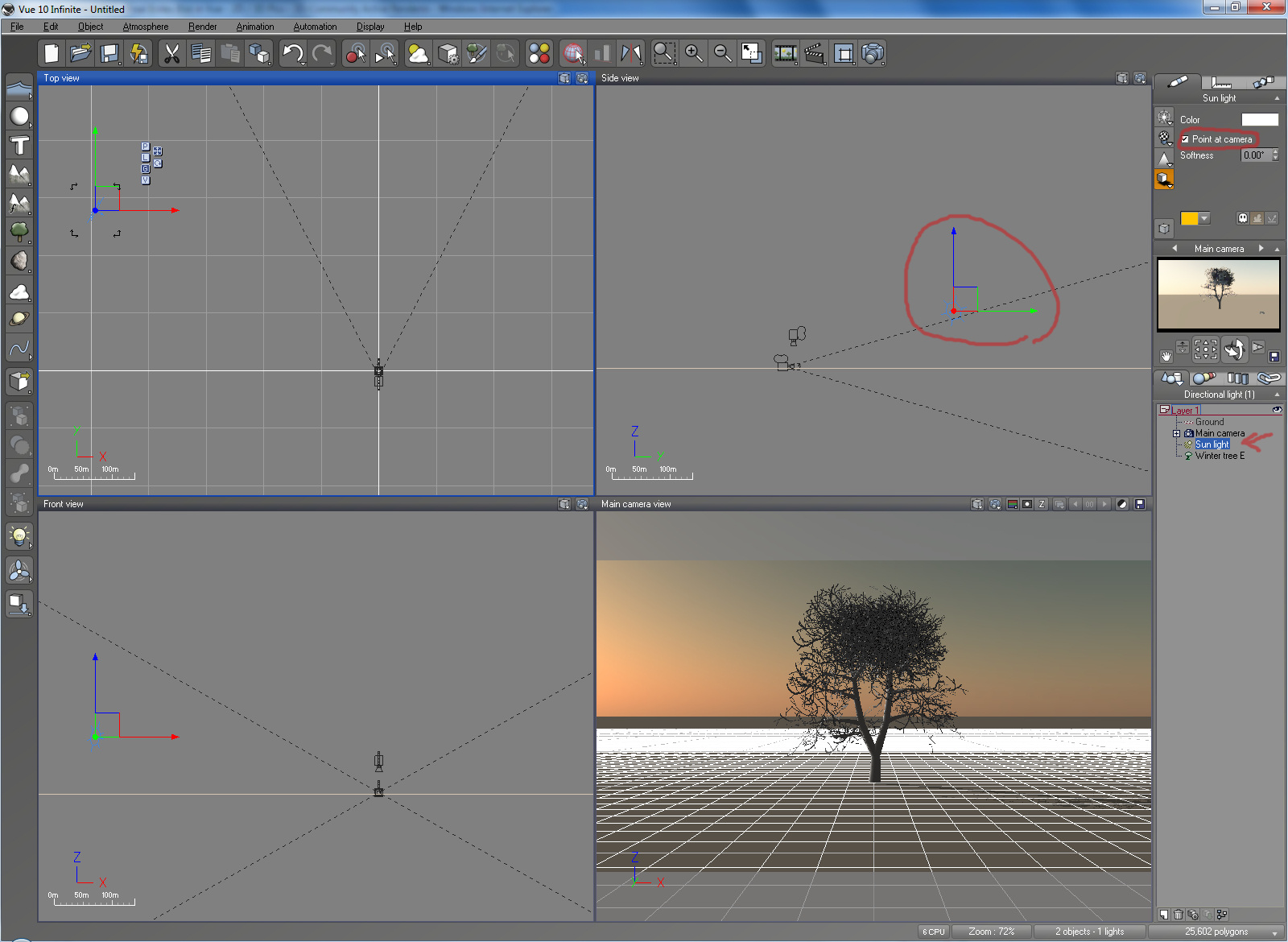The width and height of the screenshot is (1288, 942).
Task: Uncheck the Point at camera checkbox
Action: pos(1185,139)
